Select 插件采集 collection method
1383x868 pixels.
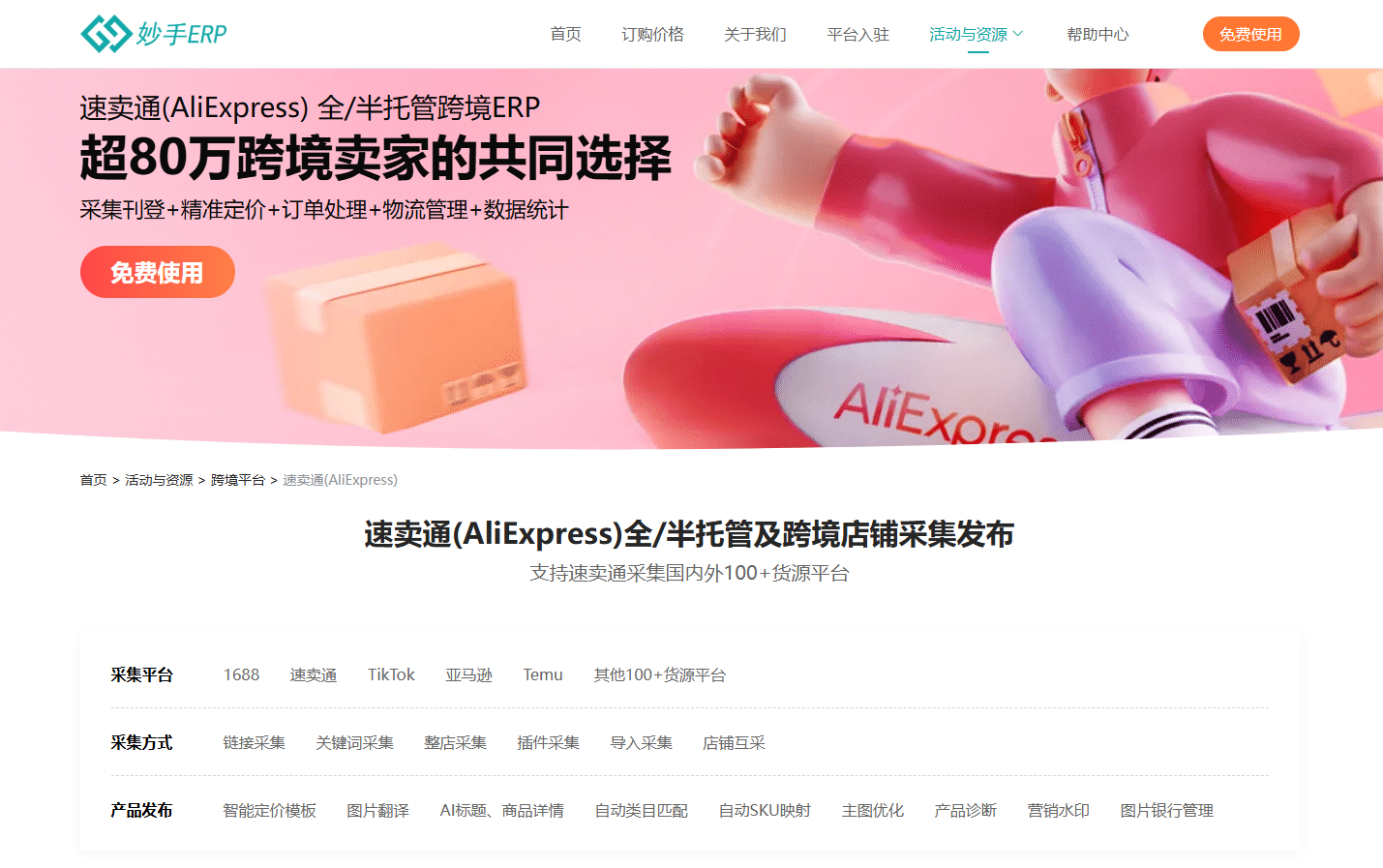point(548,742)
